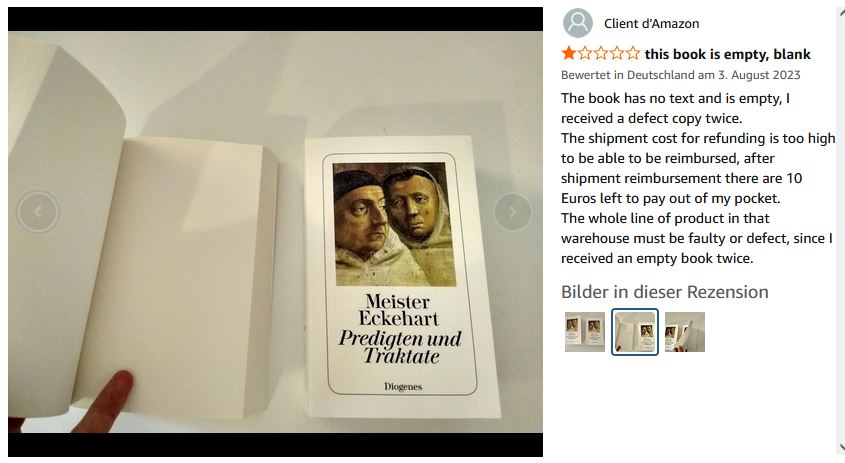Click the filled orange first star
Image resolution: width=845 pixels, height=463 pixels.
point(568,54)
